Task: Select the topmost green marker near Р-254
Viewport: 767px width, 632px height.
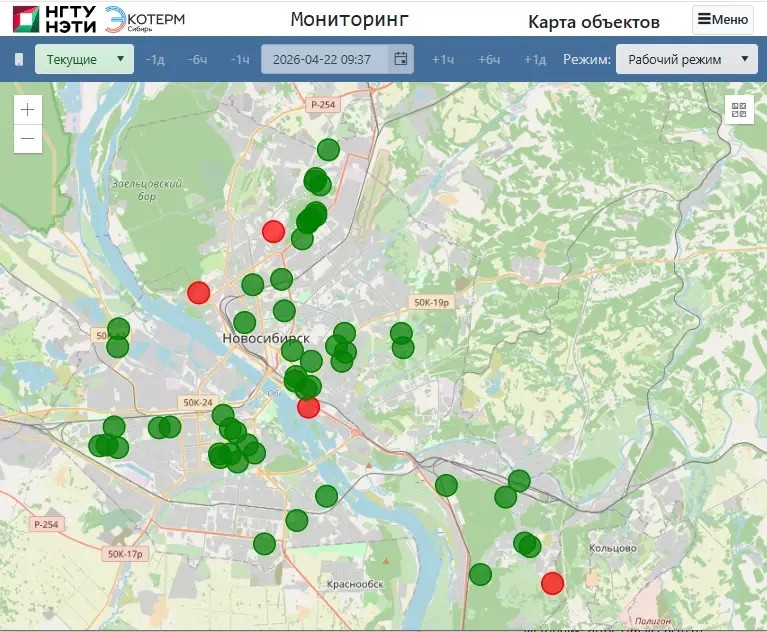Action: [328, 149]
